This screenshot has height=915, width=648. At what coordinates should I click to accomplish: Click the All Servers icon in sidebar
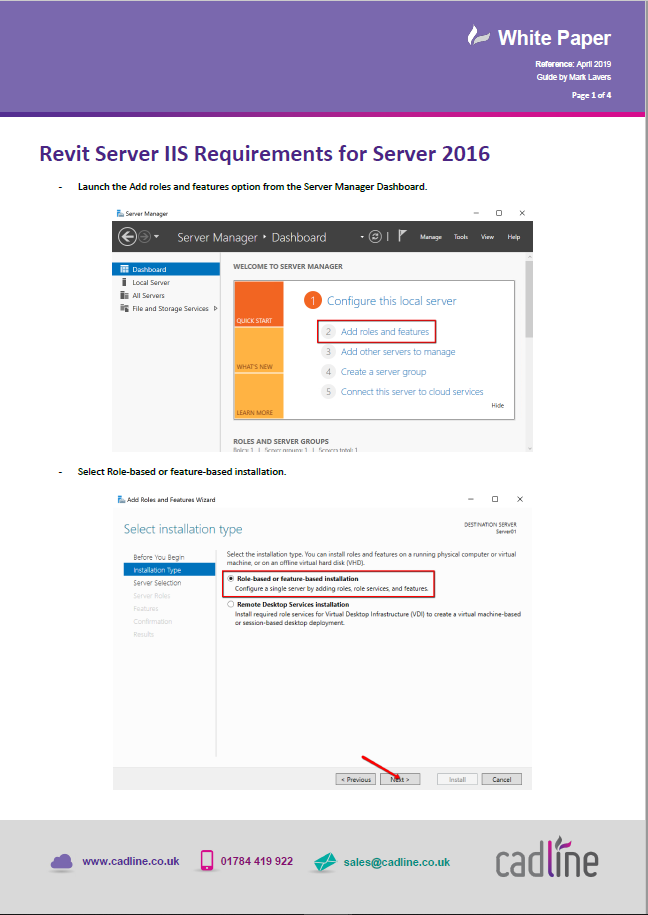coord(124,295)
